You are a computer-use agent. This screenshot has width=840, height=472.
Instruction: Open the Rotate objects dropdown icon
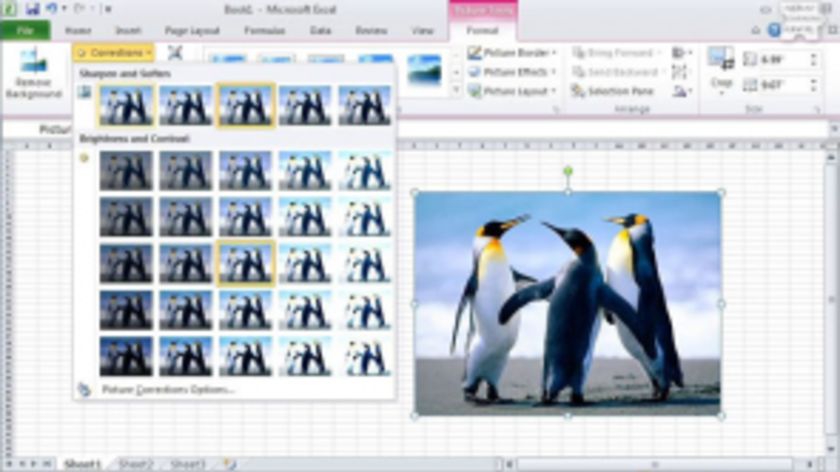tap(681, 91)
